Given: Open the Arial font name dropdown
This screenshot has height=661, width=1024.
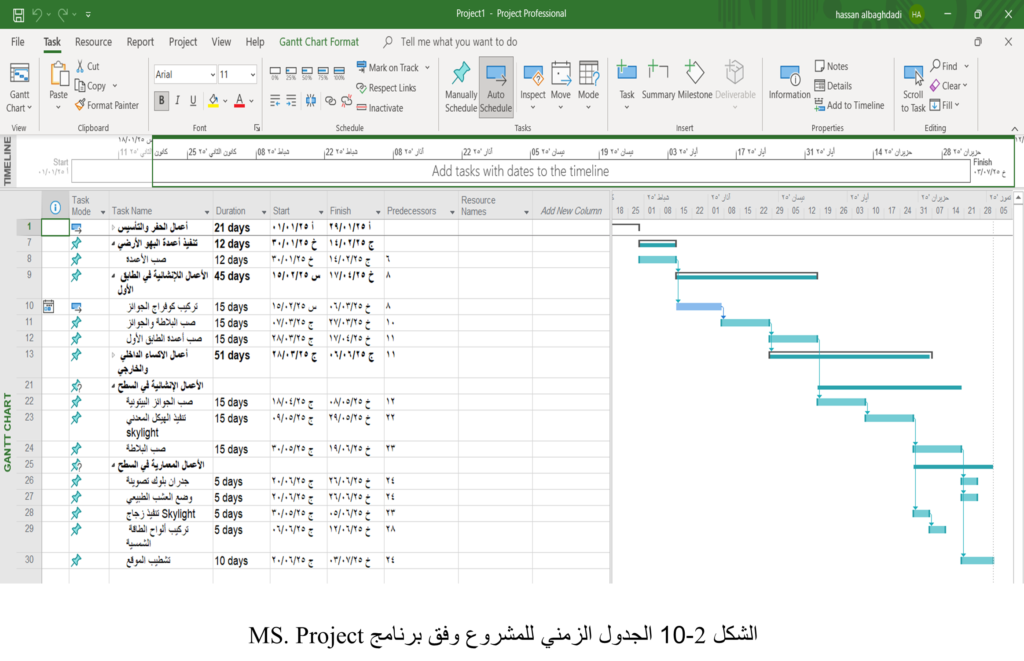Looking at the screenshot, I should point(212,75).
